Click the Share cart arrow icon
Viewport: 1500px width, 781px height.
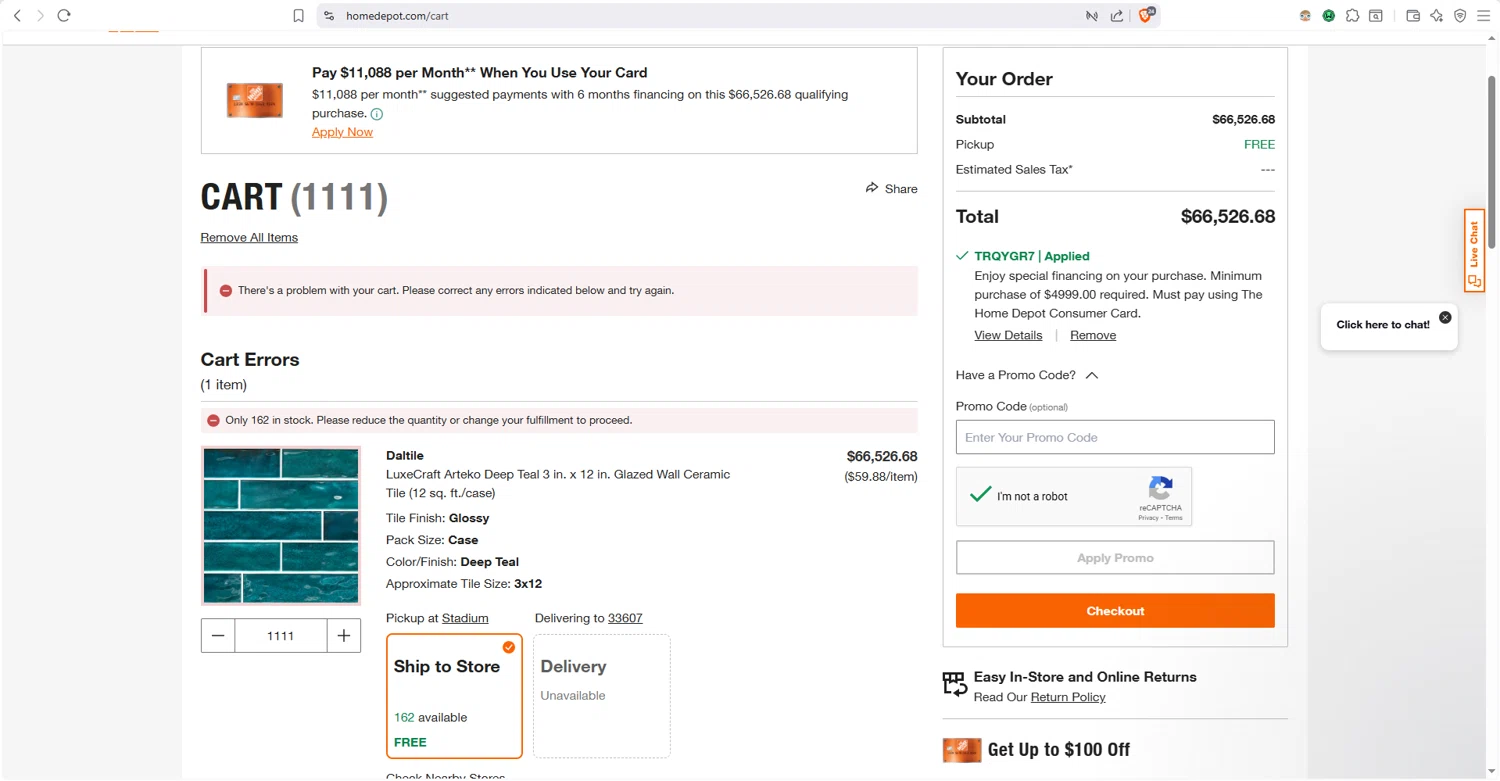pyautogui.click(x=872, y=188)
